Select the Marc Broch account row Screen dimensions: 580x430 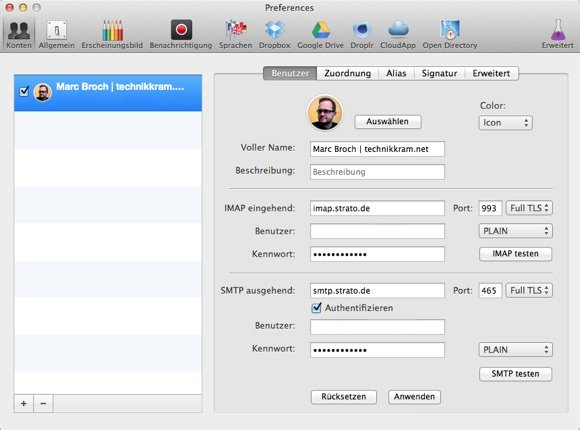pos(108,93)
